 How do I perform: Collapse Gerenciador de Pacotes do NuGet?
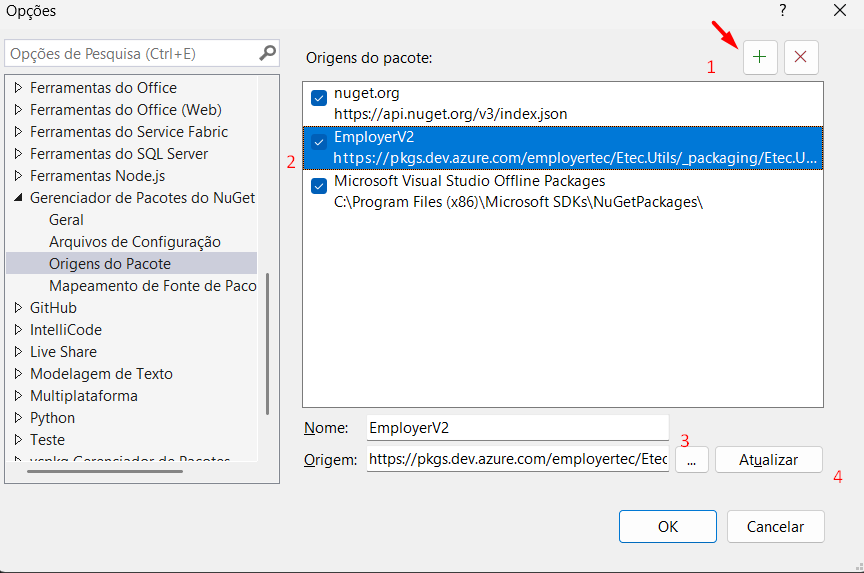18,197
